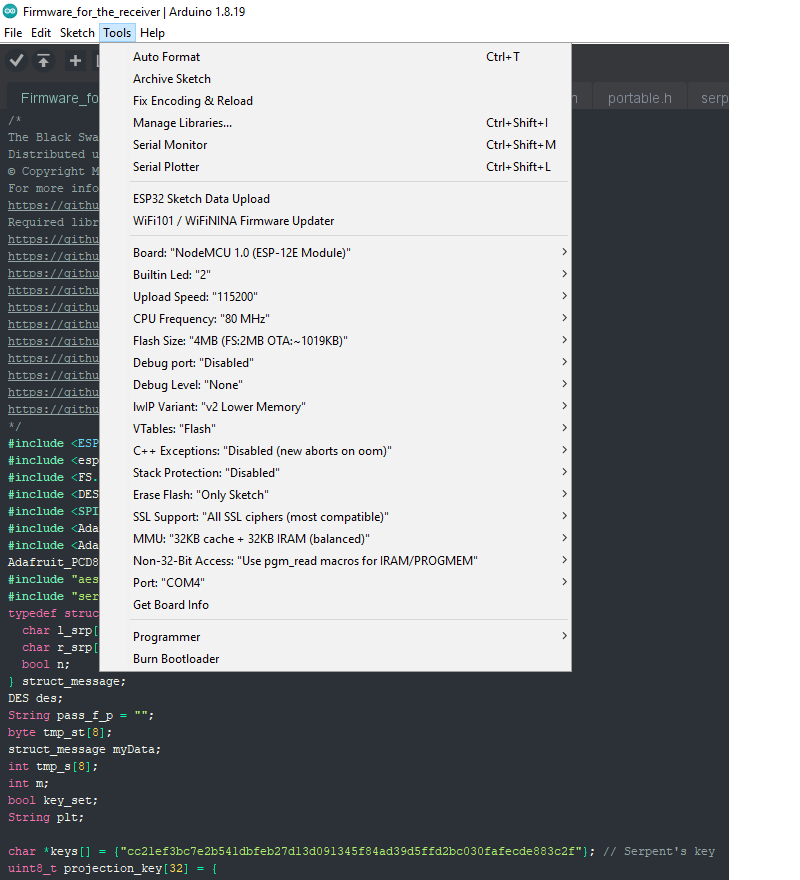
Task: Switch to the serp tab at the right
Action: pyautogui.click(x=710, y=98)
